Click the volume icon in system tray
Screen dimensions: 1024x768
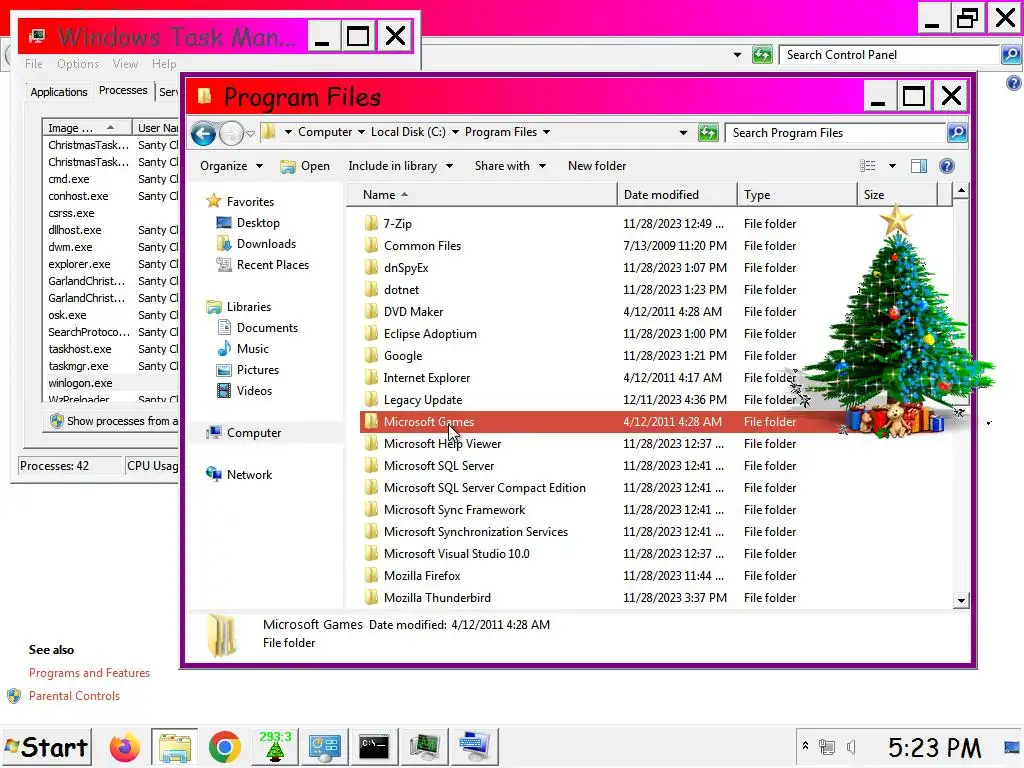852,746
